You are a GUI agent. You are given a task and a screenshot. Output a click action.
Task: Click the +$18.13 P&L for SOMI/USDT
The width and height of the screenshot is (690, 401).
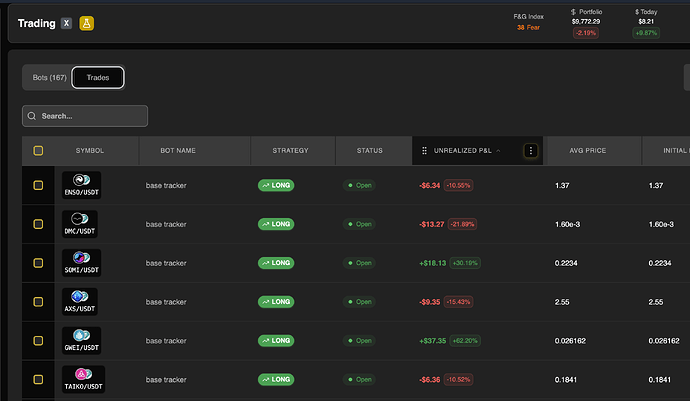click(x=433, y=263)
